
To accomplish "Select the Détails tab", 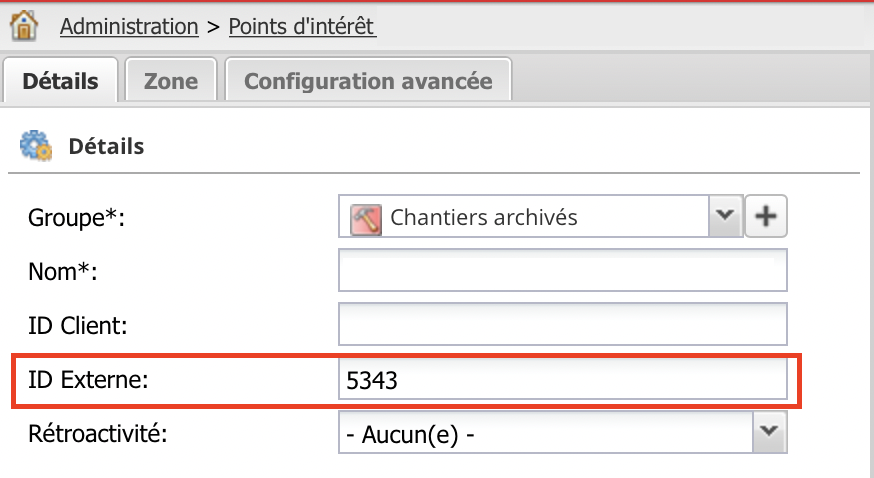I will pos(61,81).
